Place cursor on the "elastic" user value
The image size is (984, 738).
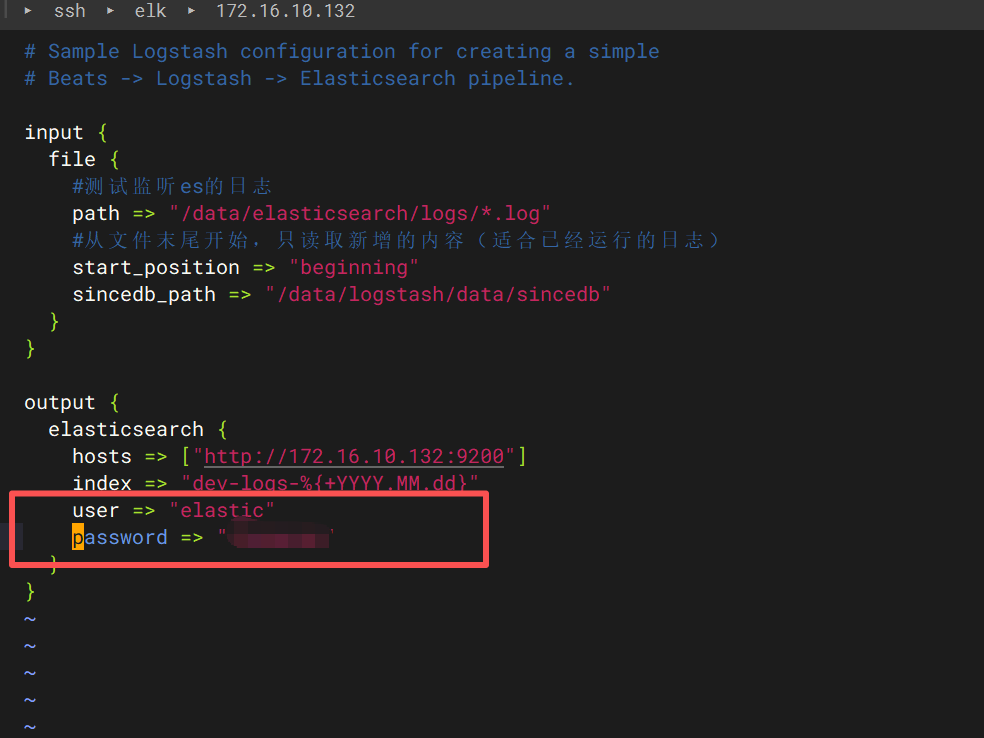222,511
